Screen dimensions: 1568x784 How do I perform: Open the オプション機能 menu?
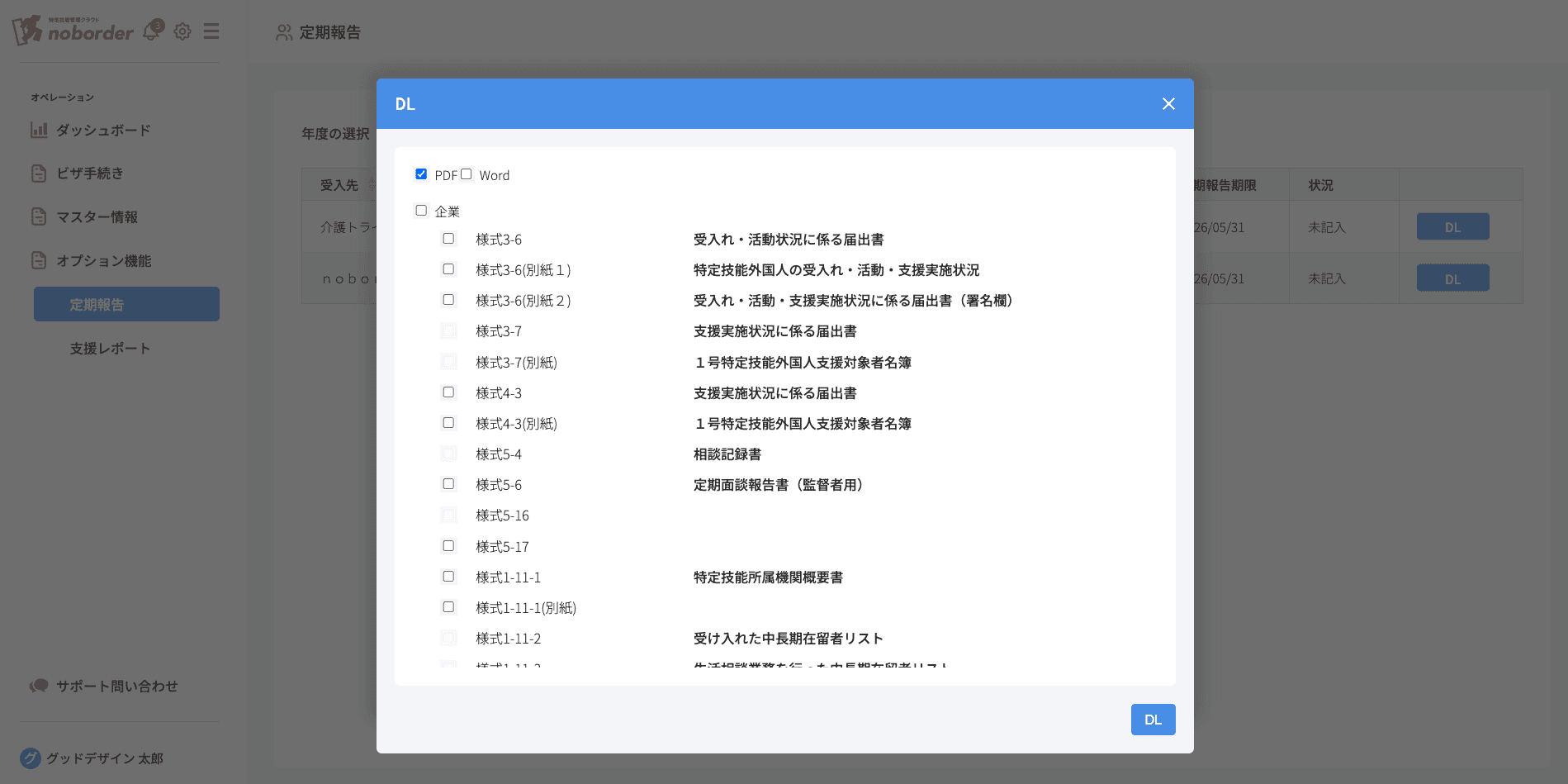(103, 261)
